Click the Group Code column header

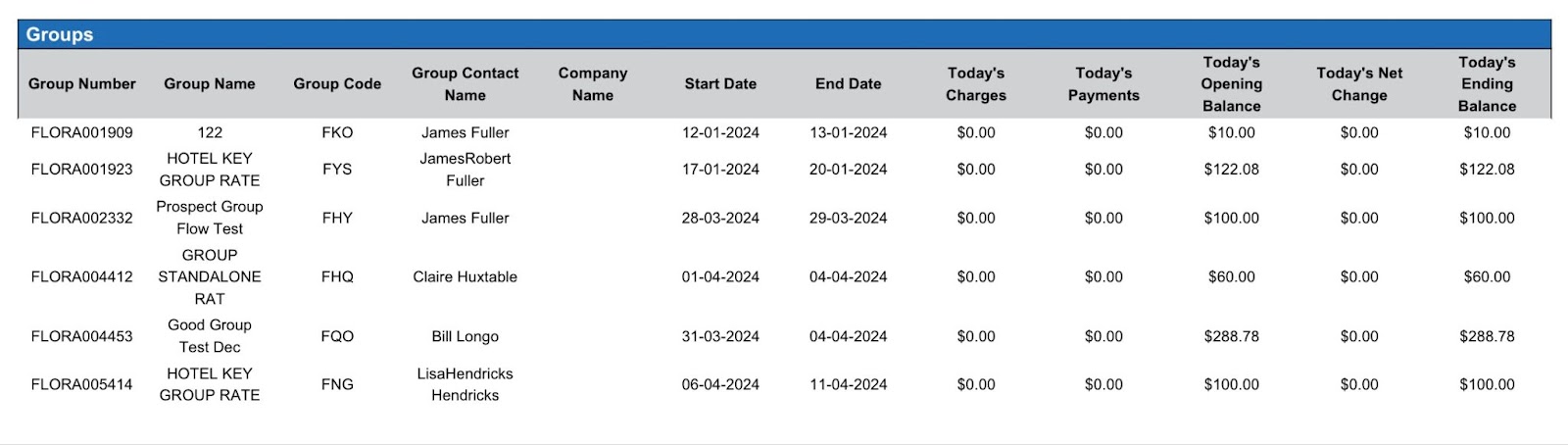coord(337,84)
